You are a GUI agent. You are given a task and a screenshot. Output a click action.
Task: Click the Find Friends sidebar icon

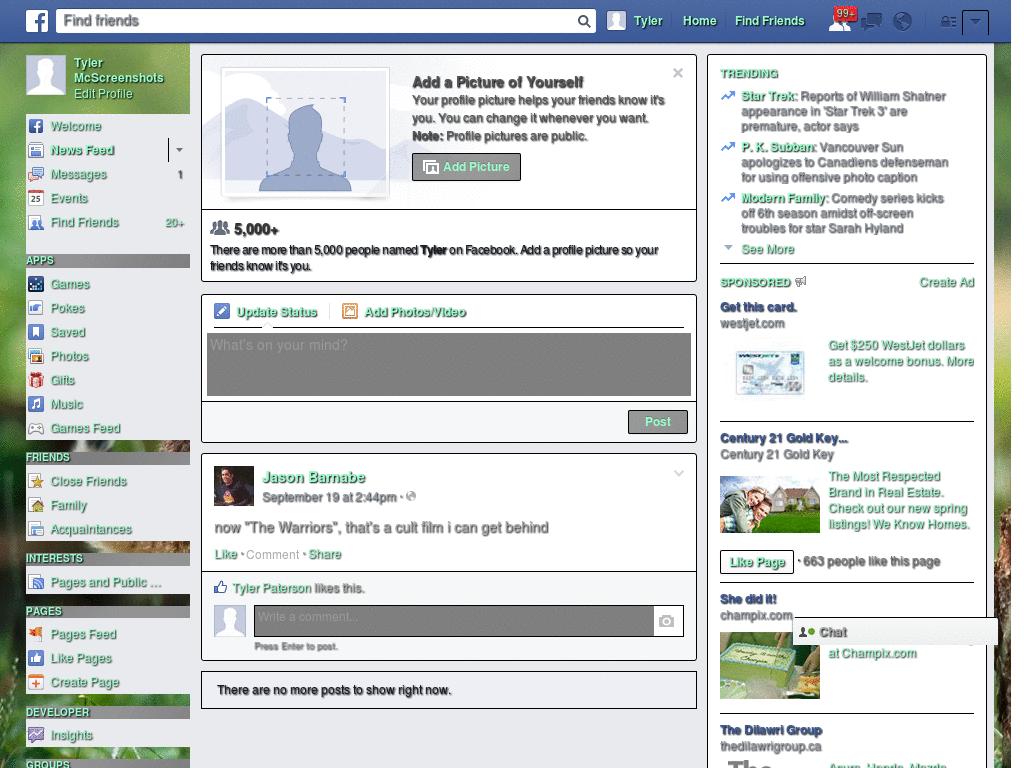[x=36, y=223]
